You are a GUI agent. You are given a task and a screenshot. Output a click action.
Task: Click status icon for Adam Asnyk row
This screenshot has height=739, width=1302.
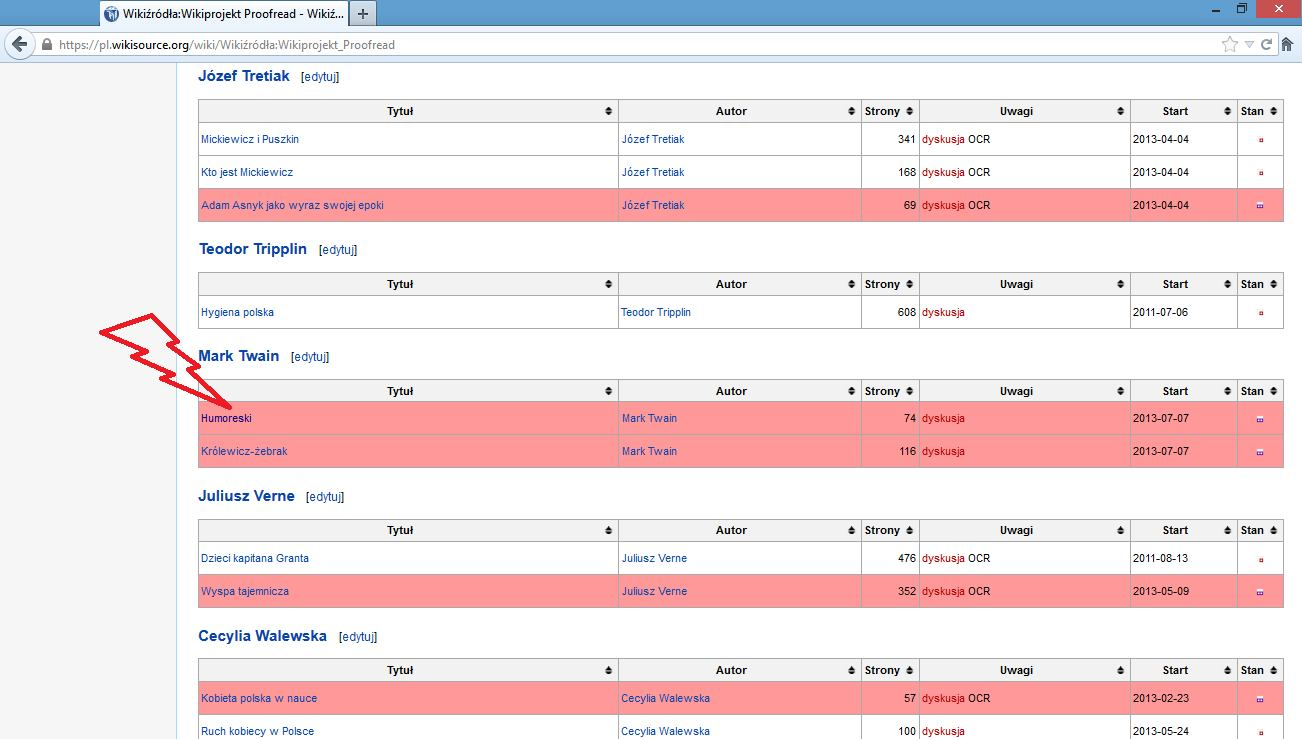(x=1260, y=206)
